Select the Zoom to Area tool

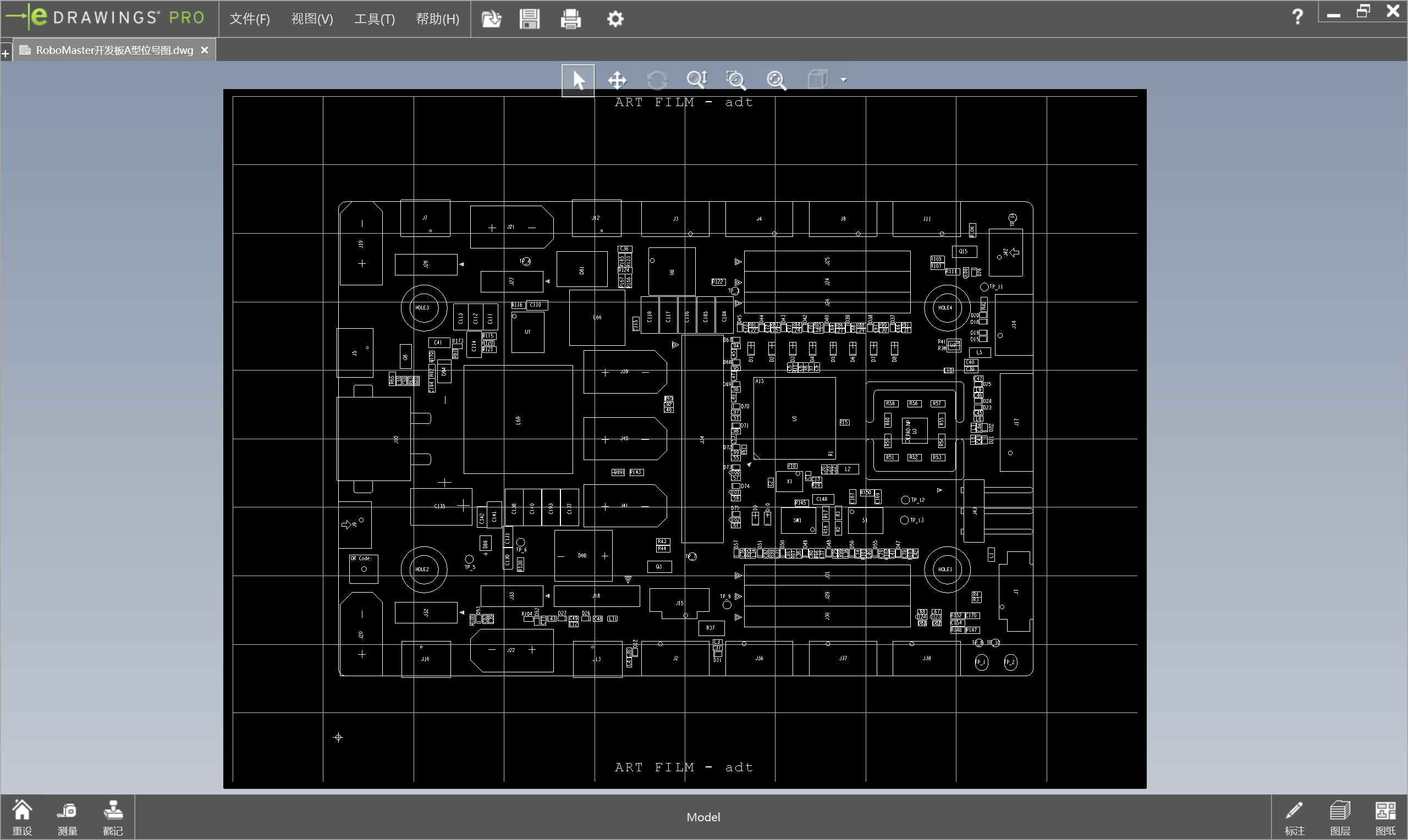tap(736, 80)
